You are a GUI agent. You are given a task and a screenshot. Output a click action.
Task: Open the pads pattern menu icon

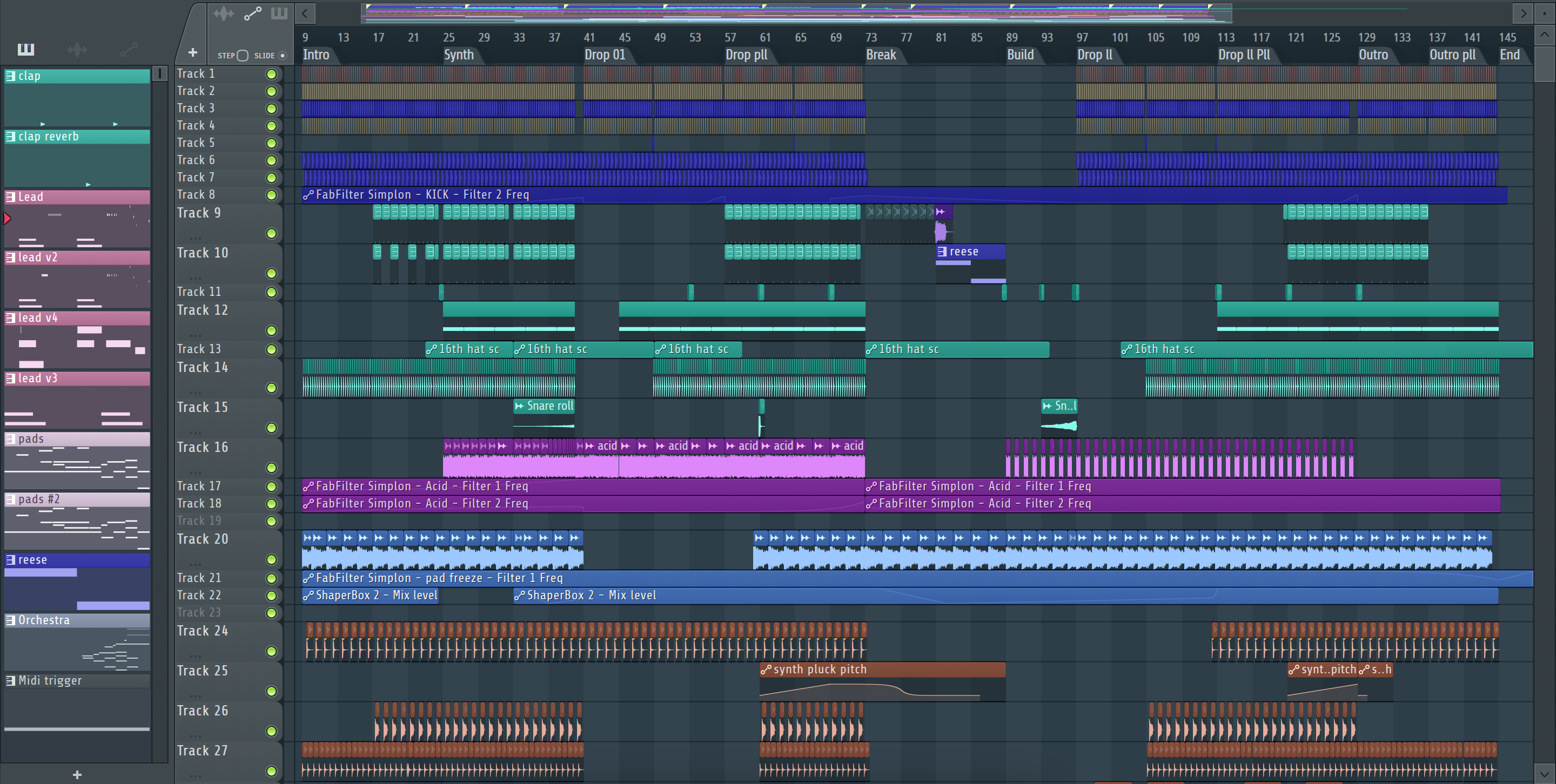coord(10,439)
